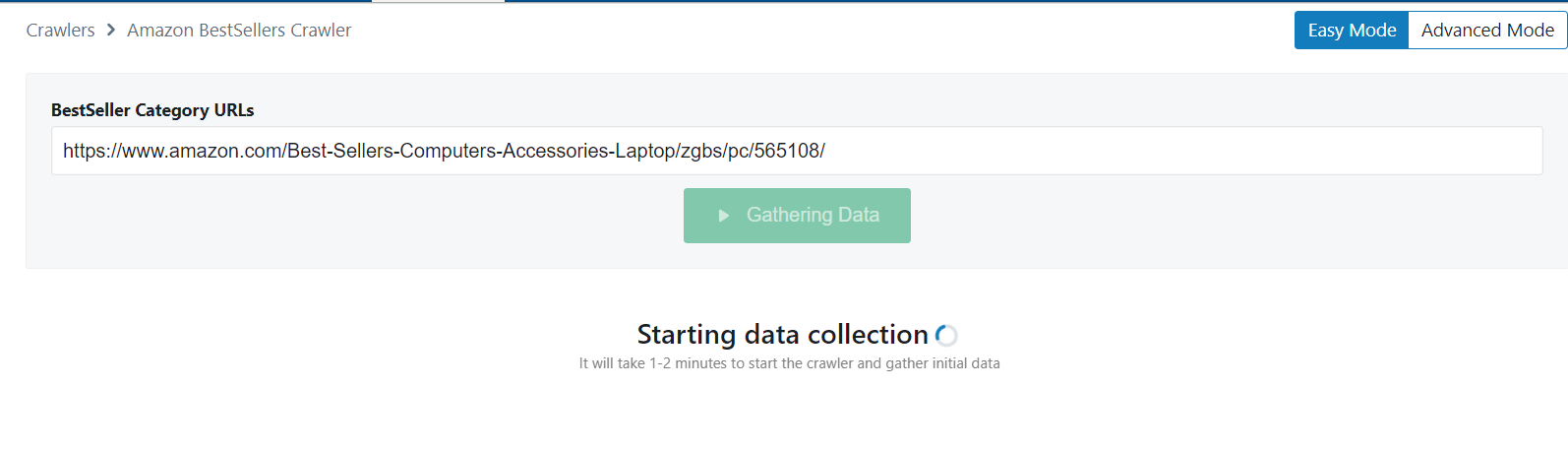This screenshot has width=1568, height=452.
Task: Click the Starting data collection heading
Action: click(x=783, y=335)
